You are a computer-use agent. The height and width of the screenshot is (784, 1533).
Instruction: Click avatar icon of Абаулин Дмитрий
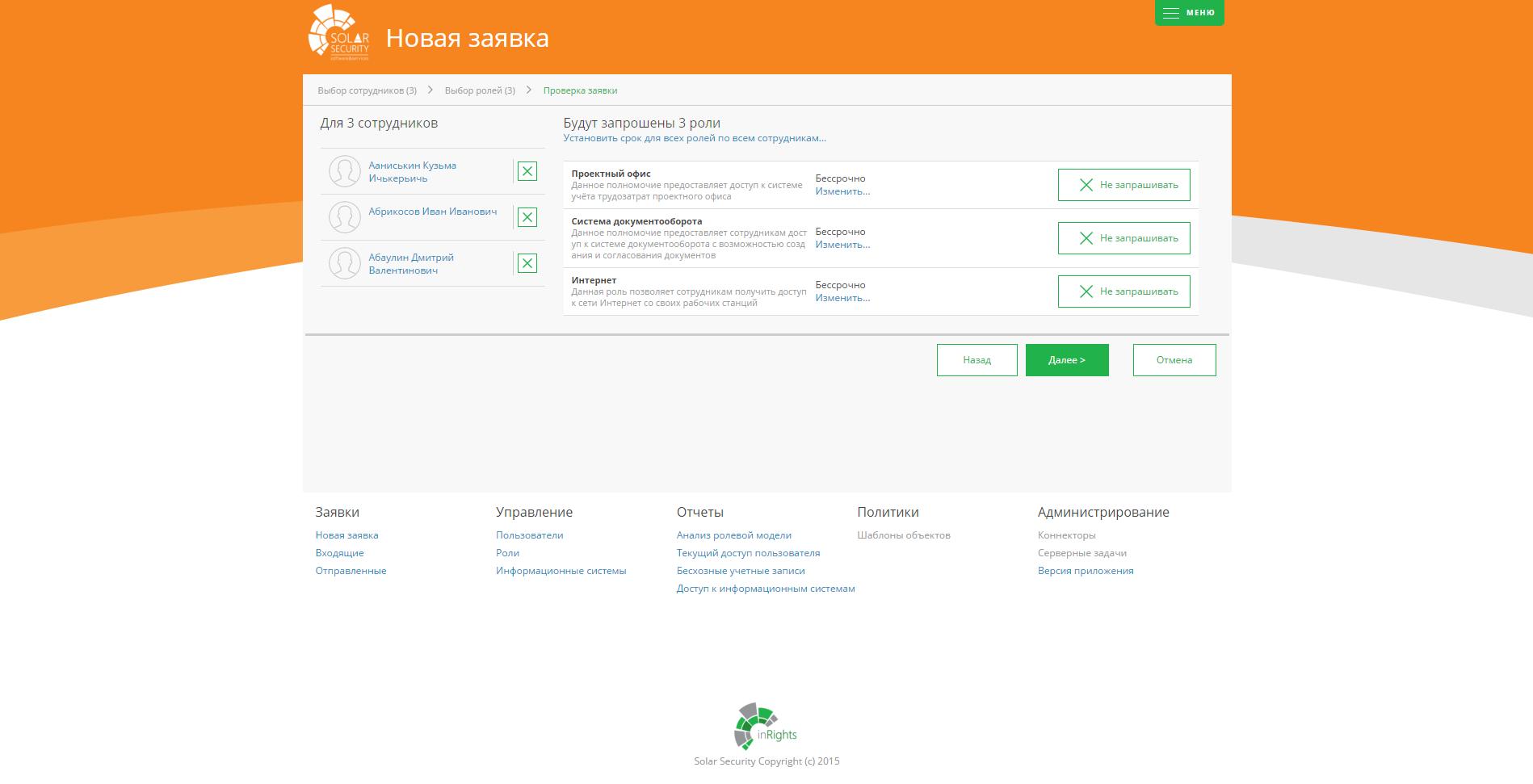(x=345, y=263)
